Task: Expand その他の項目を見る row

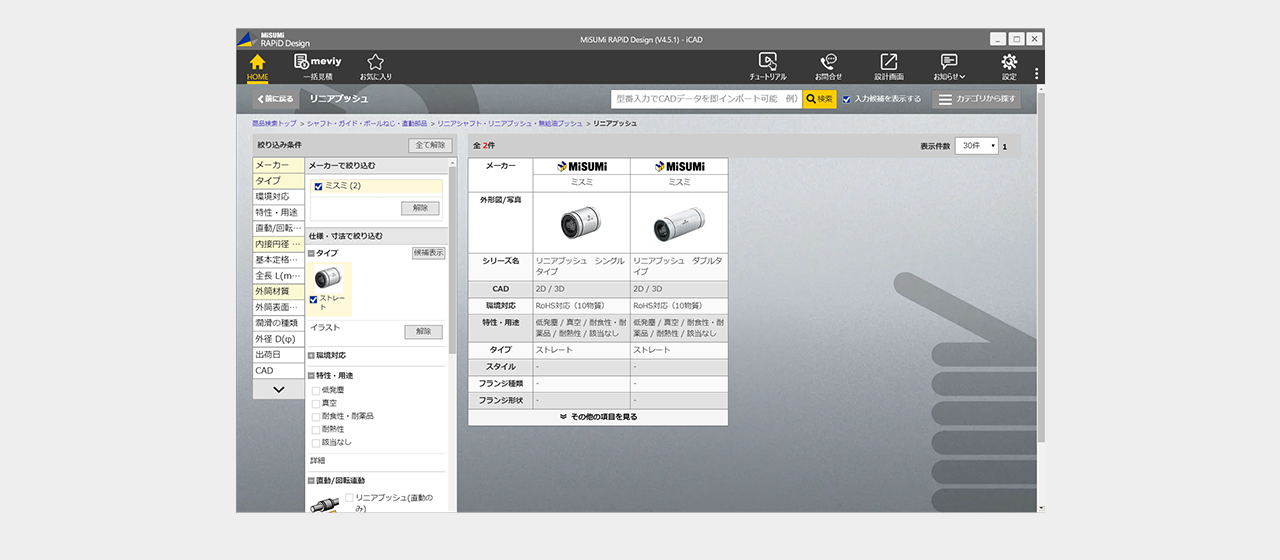Action: click(x=598, y=417)
